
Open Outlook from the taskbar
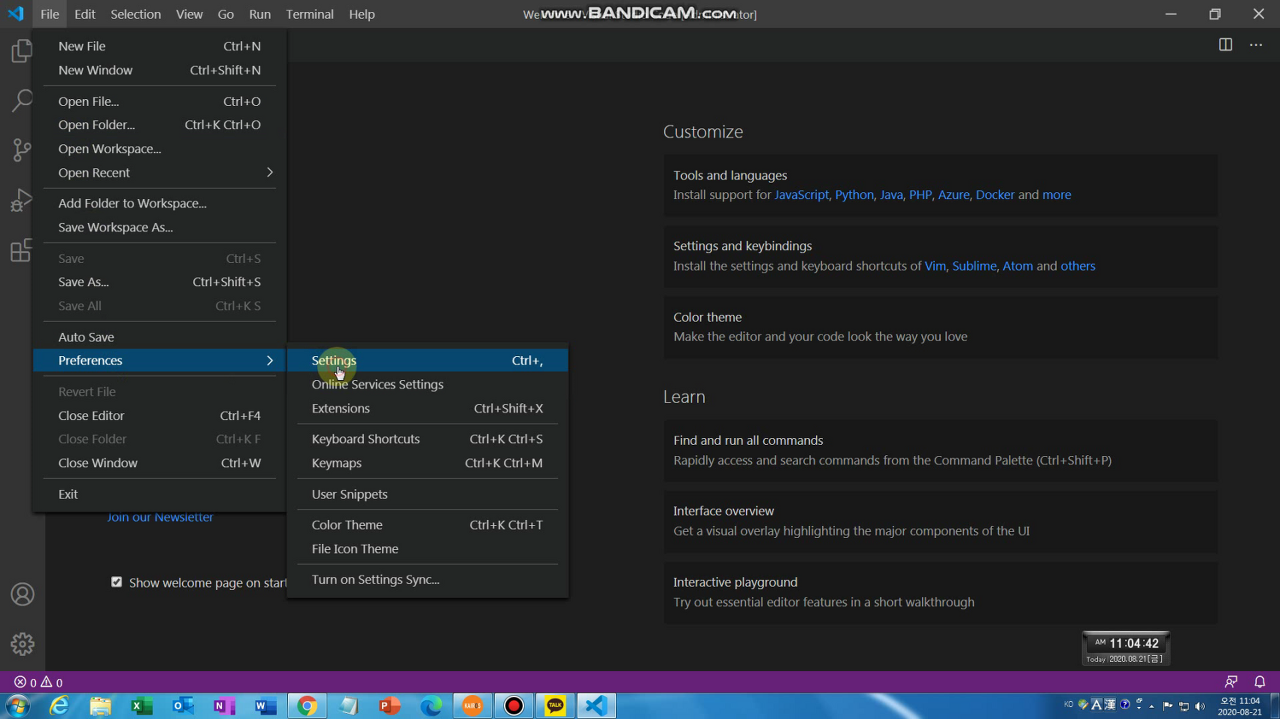coord(183,706)
